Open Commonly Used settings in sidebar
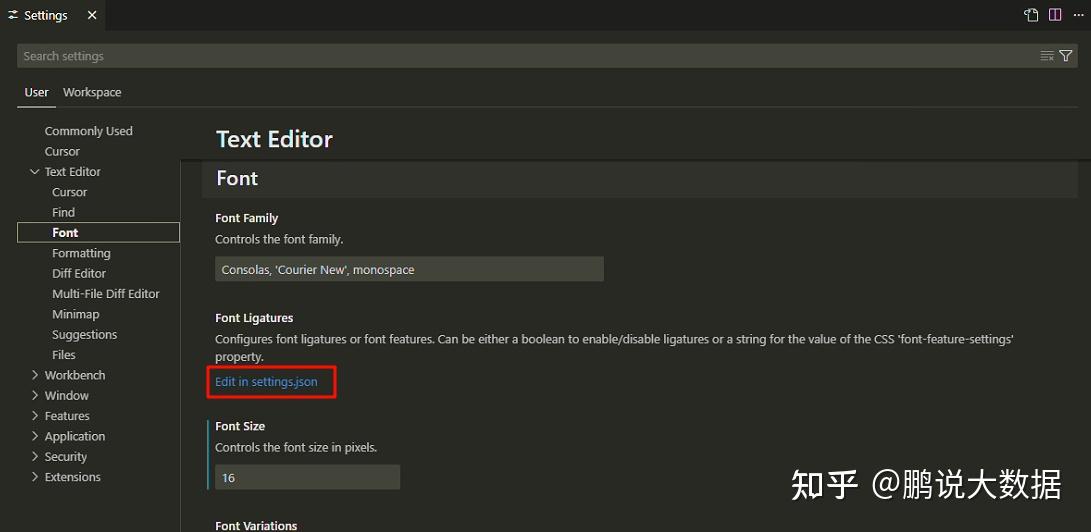 (x=88, y=131)
